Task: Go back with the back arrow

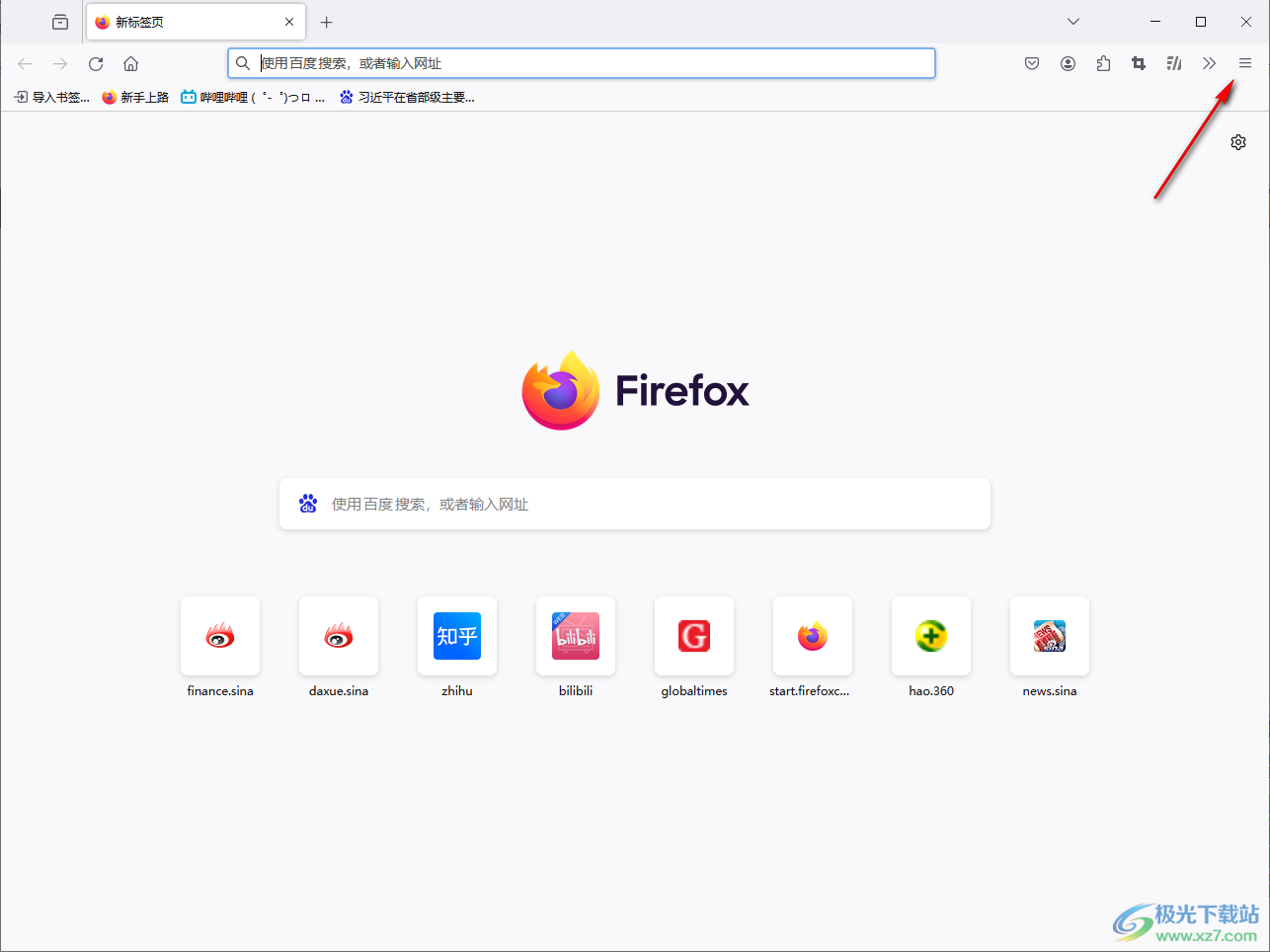Action: [x=25, y=64]
